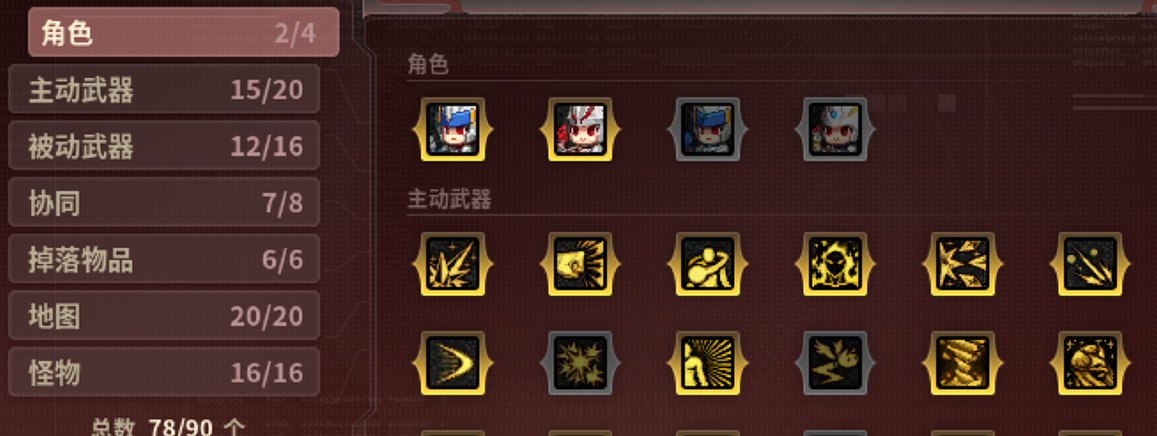Select the 角色 category tab
Image resolution: width=1157 pixels, height=436 pixels.
(x=183, y=32)
